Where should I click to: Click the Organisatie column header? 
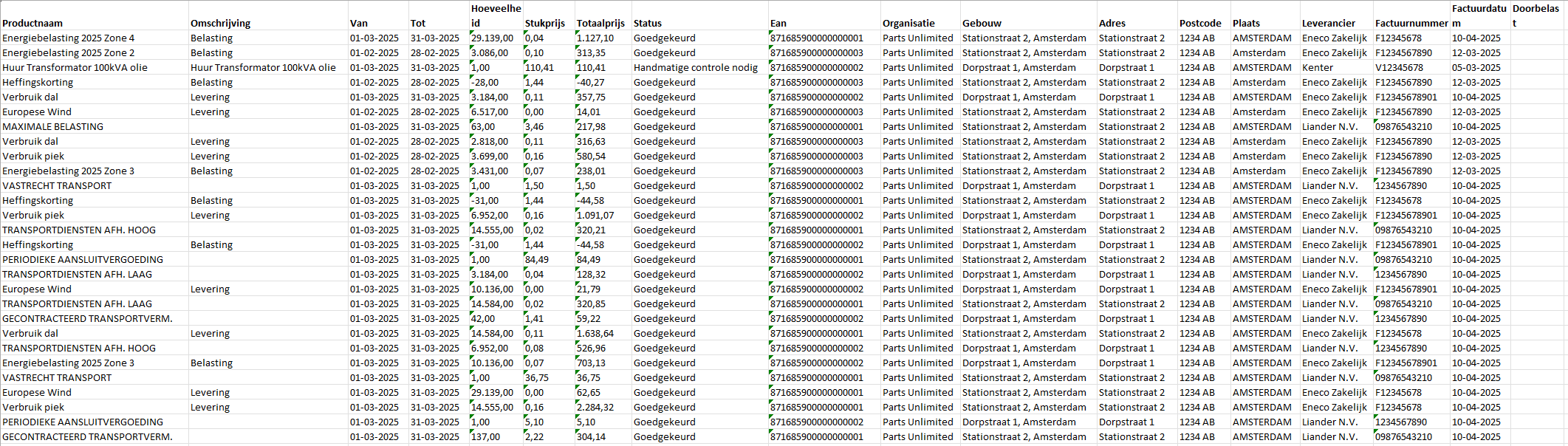click(908, 23)
